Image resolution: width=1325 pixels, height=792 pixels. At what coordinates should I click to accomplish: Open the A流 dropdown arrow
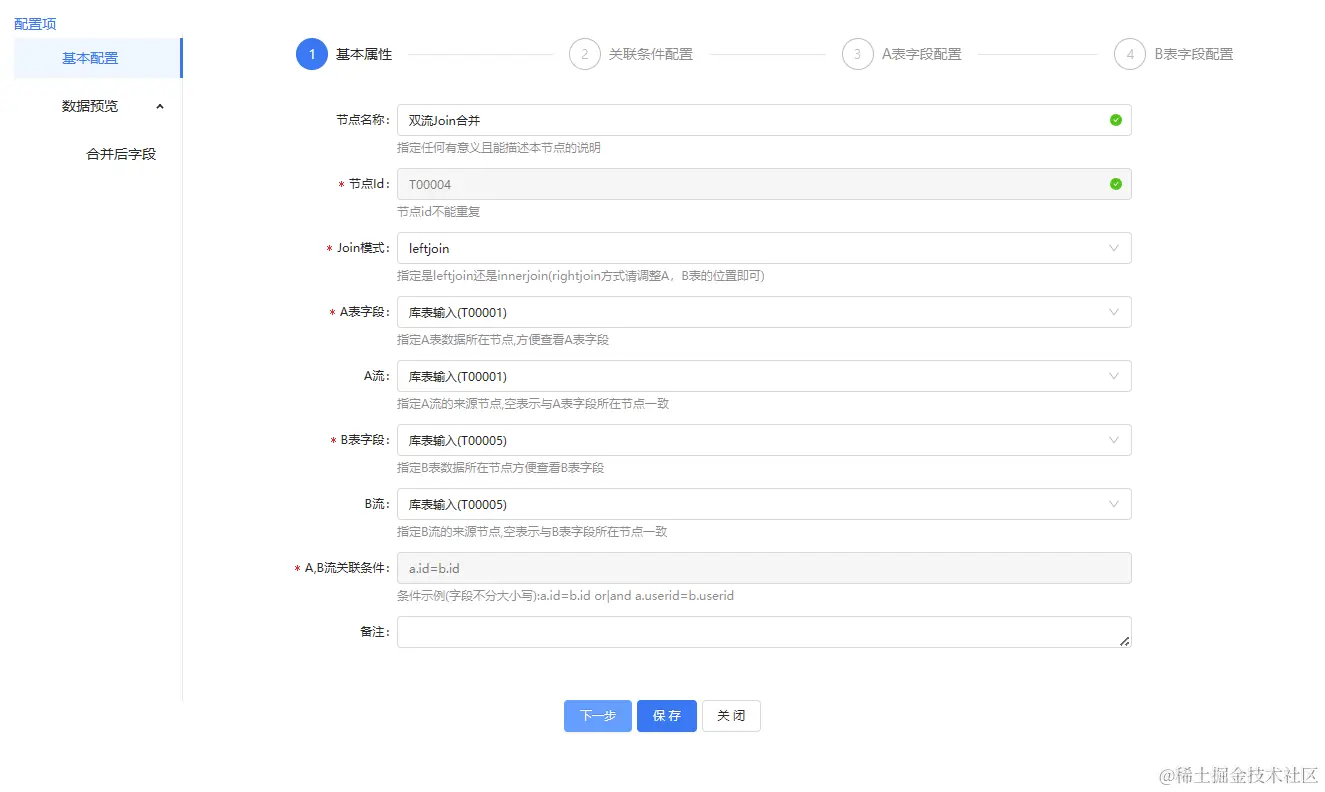[1114, 376]
